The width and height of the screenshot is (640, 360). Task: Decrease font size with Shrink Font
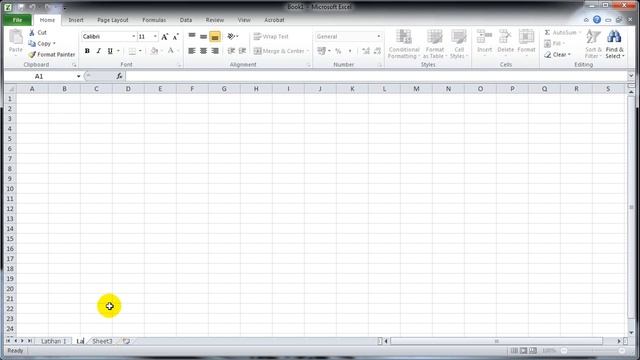tap(176, 37)
